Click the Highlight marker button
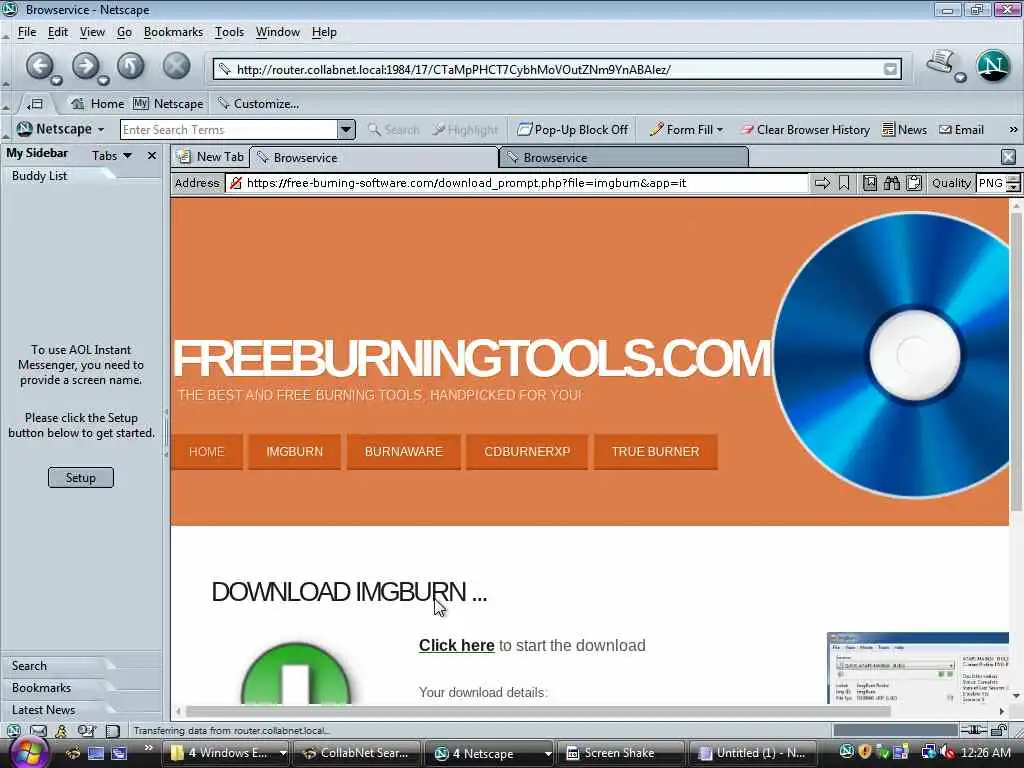Image resolution: width=1024 pixels, height=768 pixels. click(x=465, y=130)
